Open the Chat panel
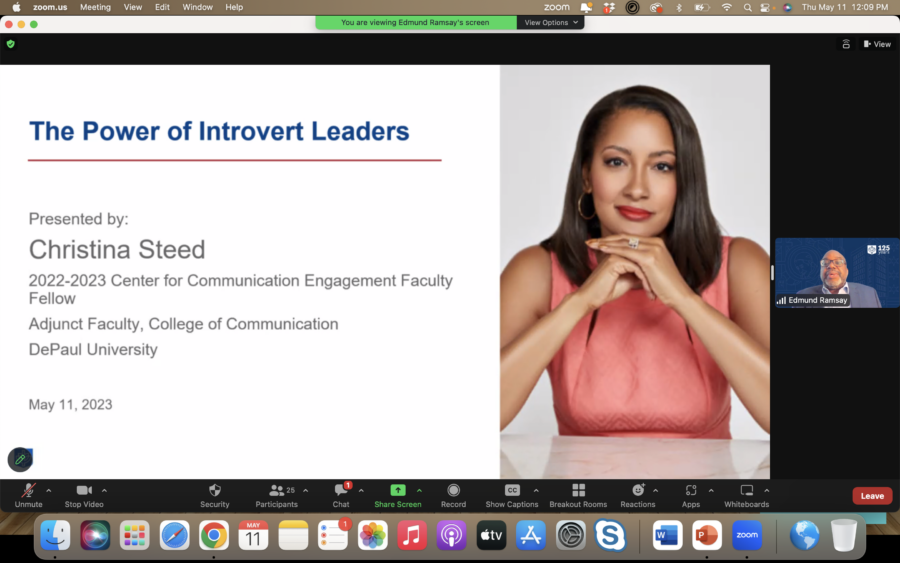Viewport: 900px width, 563px height. tap(341, 491)
